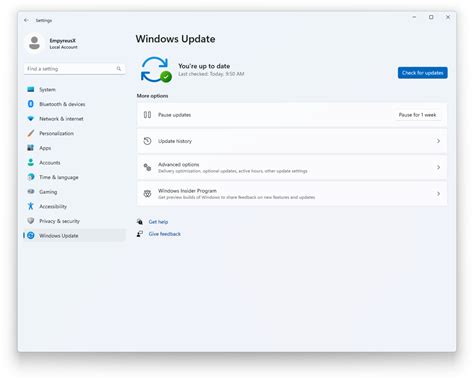The image size is (474, 380).
Task: Click the Time & language globe icon
Action: click(x=31, y=177)
